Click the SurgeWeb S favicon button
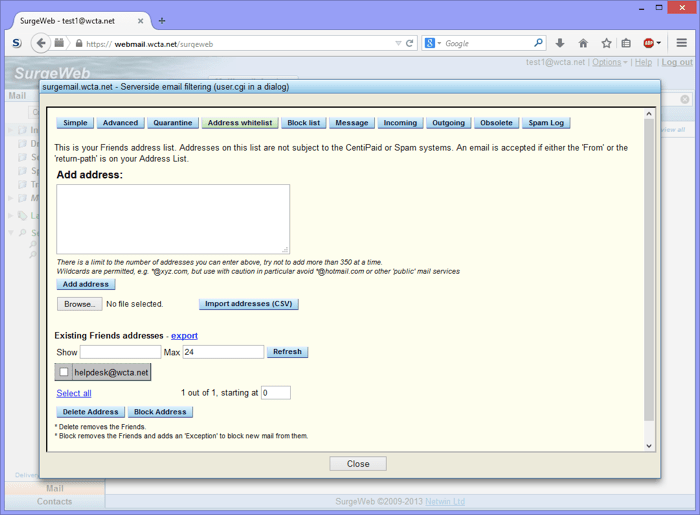Screen dimensions: 700x515 pos(17,43)
